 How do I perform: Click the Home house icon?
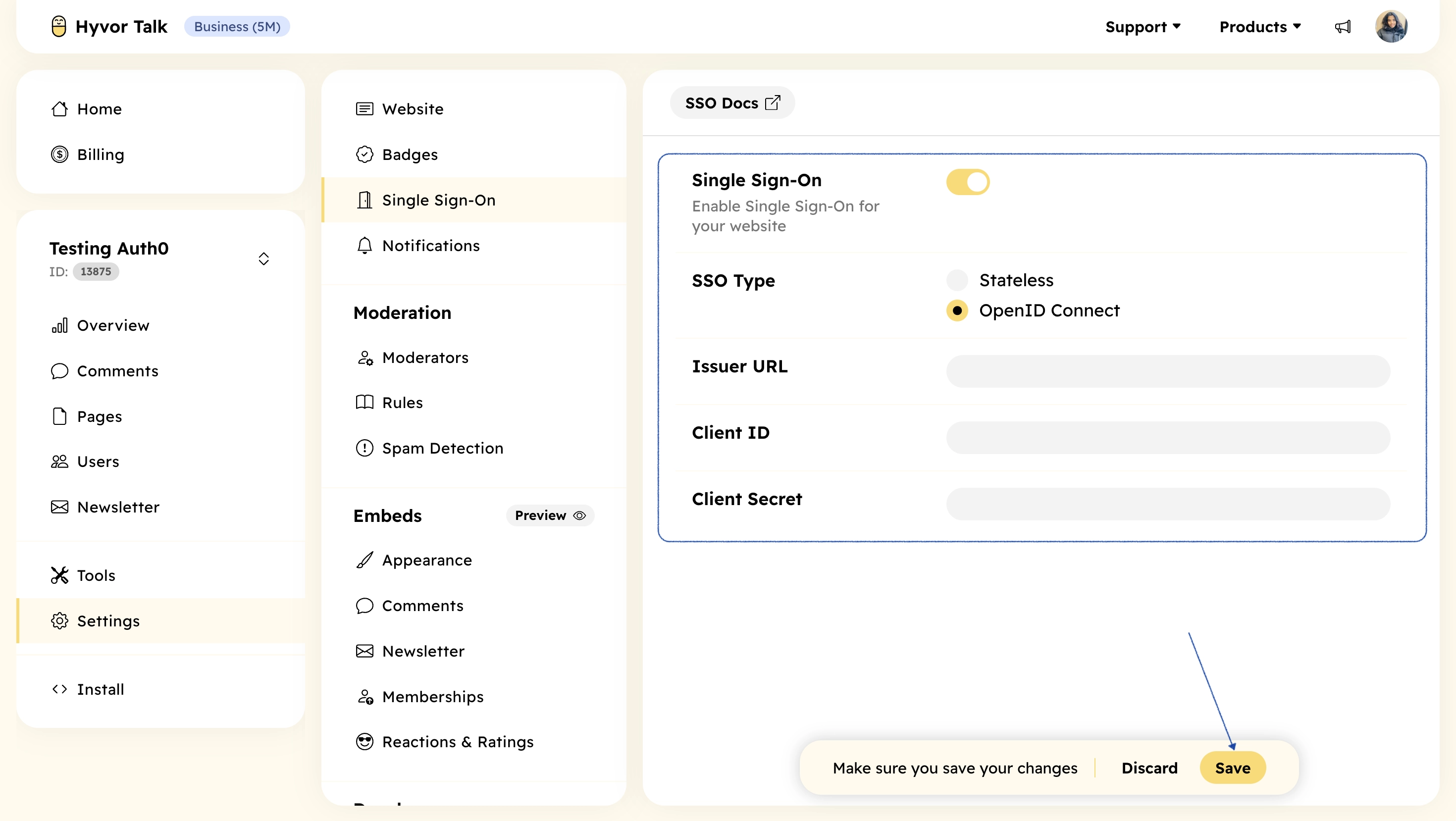[x=59, y=109]
